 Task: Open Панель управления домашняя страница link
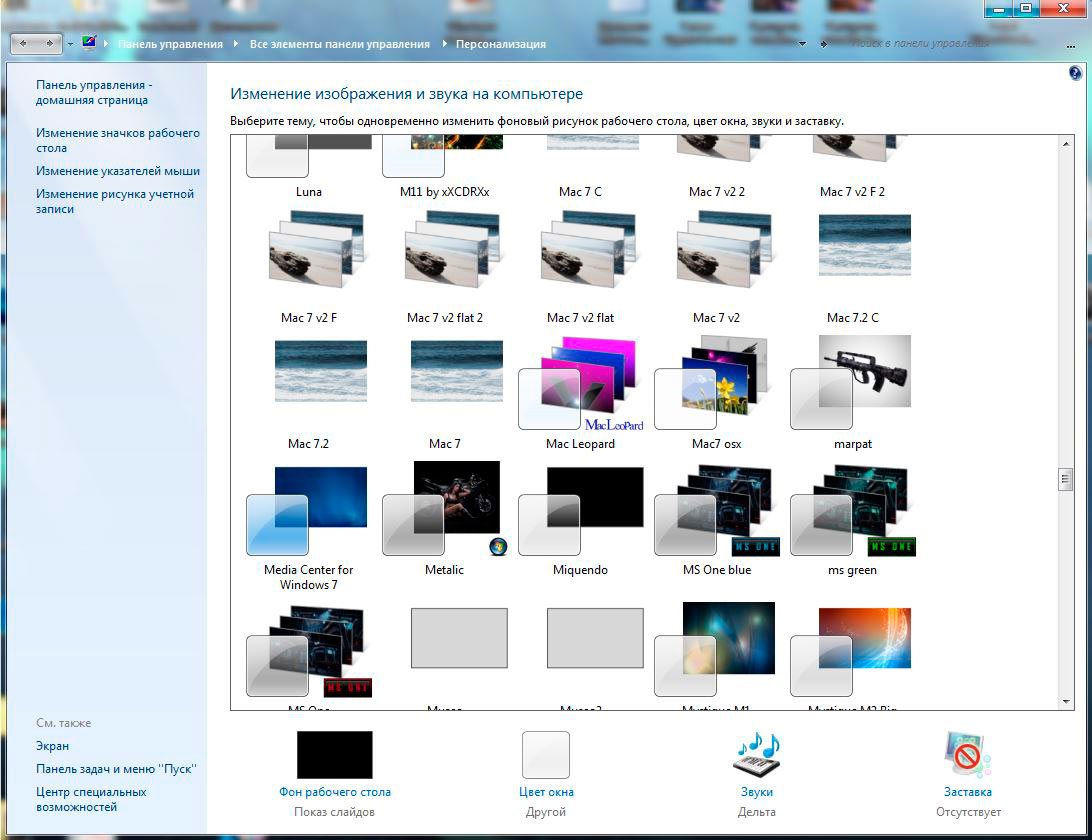click(x=94, y=93)
